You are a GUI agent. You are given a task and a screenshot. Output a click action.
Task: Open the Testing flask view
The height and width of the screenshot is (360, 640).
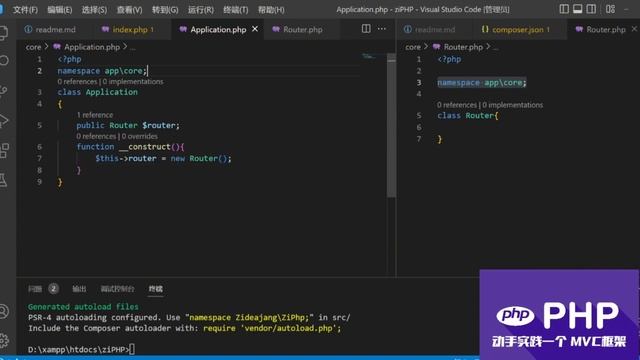click(4, 180)
